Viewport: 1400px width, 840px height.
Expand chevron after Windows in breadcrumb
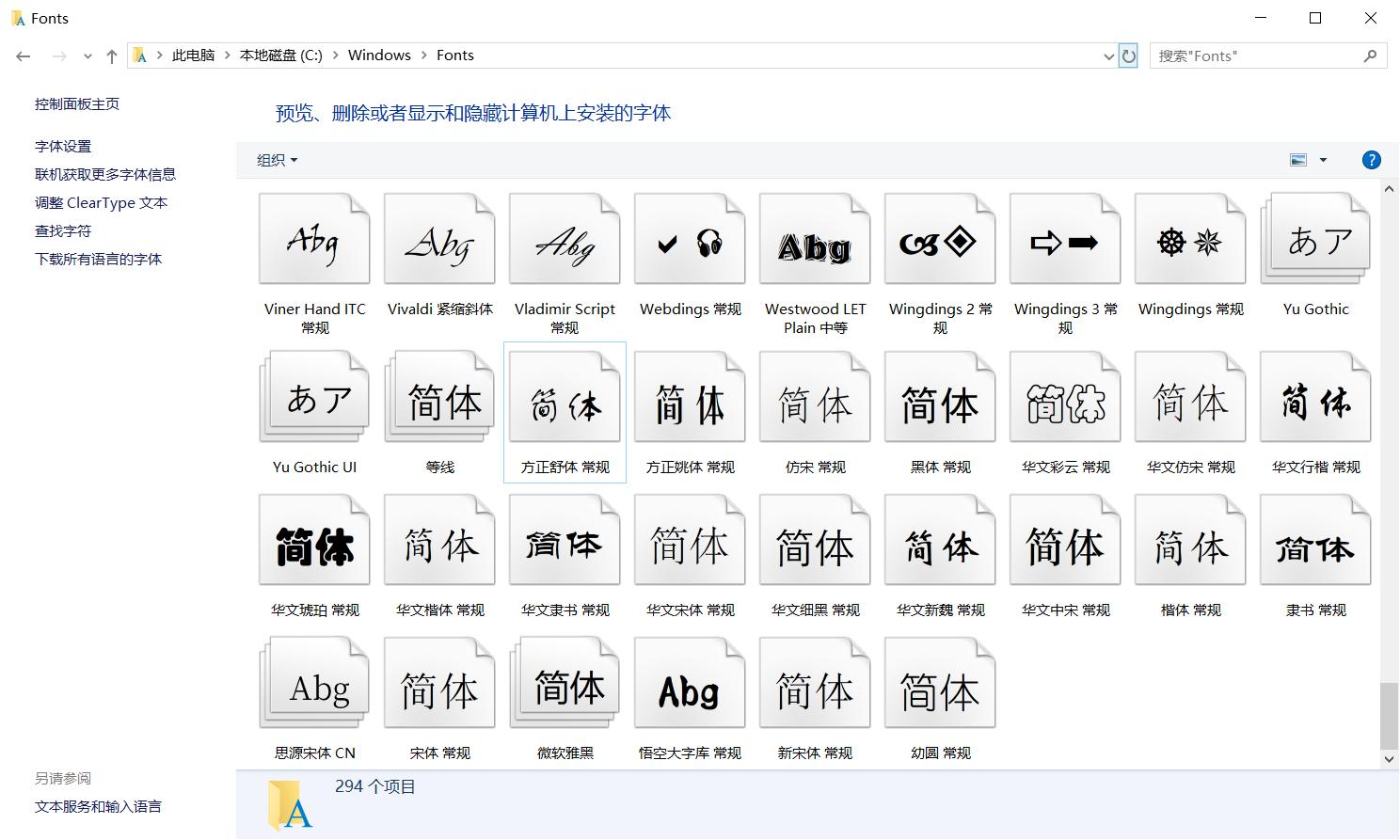423,55
